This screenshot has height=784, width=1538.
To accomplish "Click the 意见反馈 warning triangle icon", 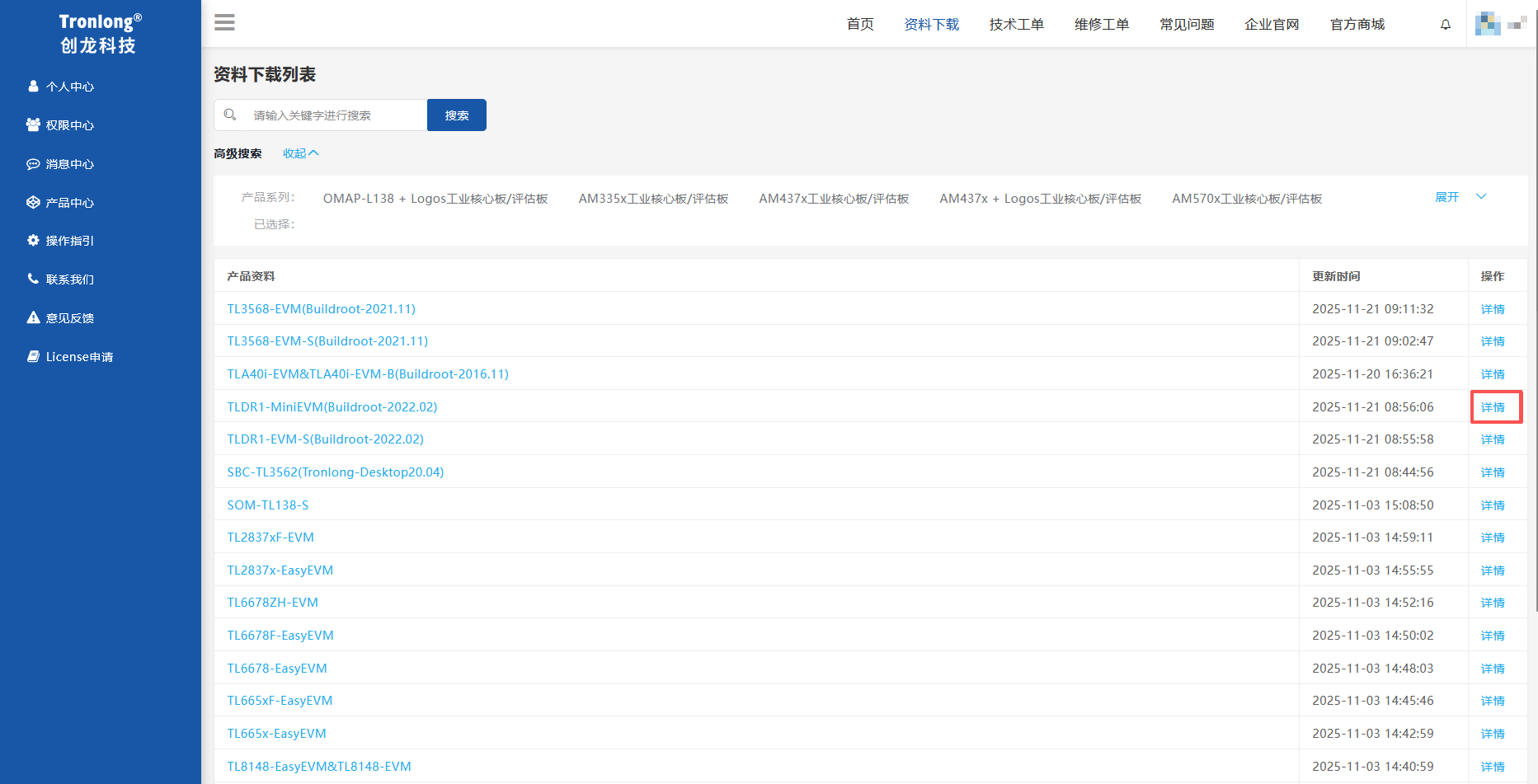I will [33, 317].
